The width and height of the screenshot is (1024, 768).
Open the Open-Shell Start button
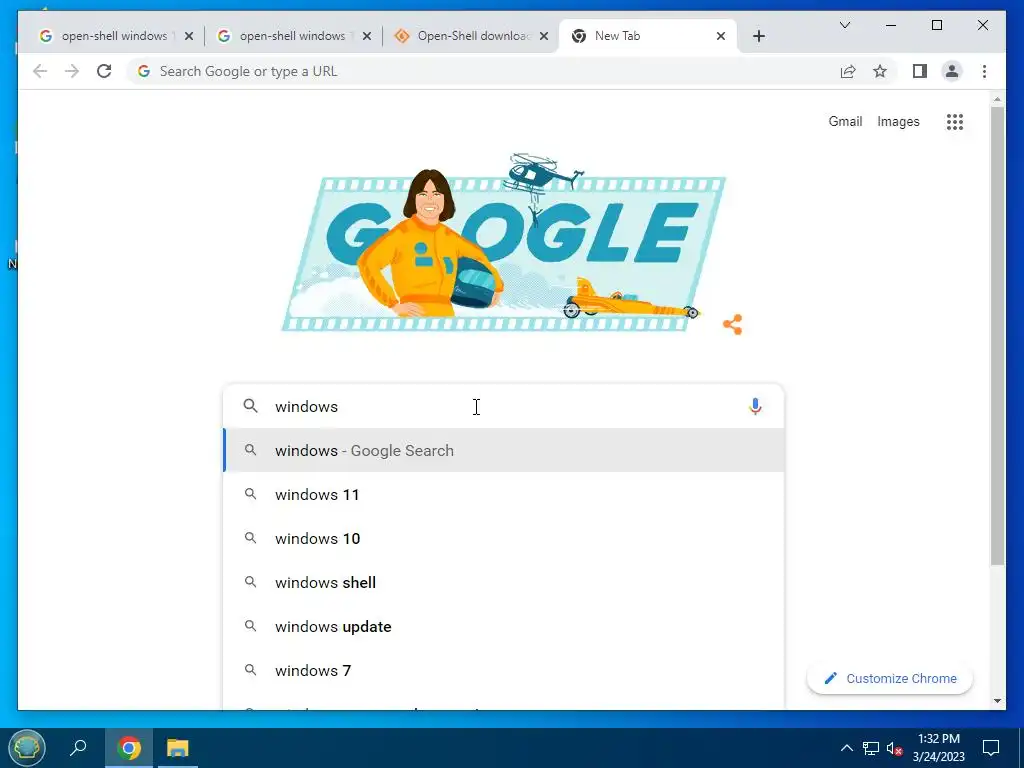pyautogui.click(x=27, y=748)
